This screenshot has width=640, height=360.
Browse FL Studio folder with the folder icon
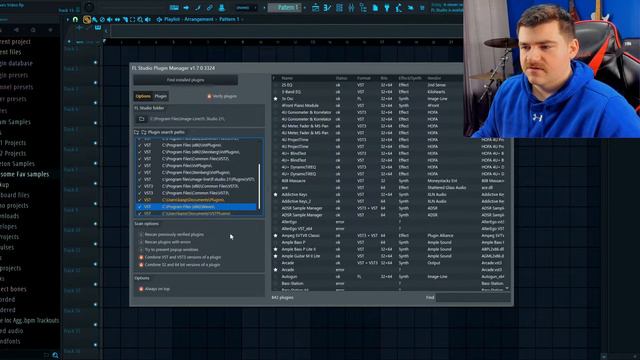click(x=141, y=119)
